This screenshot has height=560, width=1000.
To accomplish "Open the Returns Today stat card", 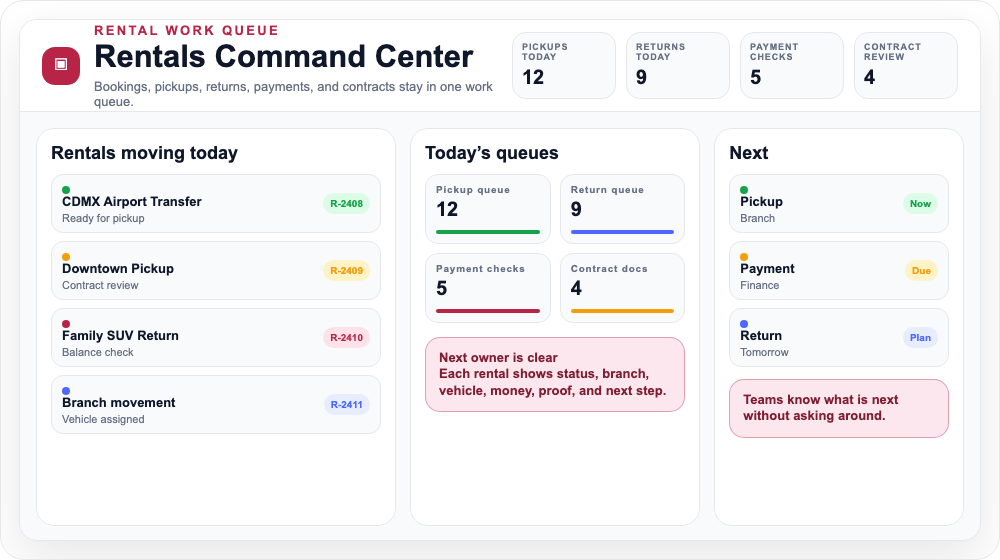I will pyautogui.click(x=678, y=66).
